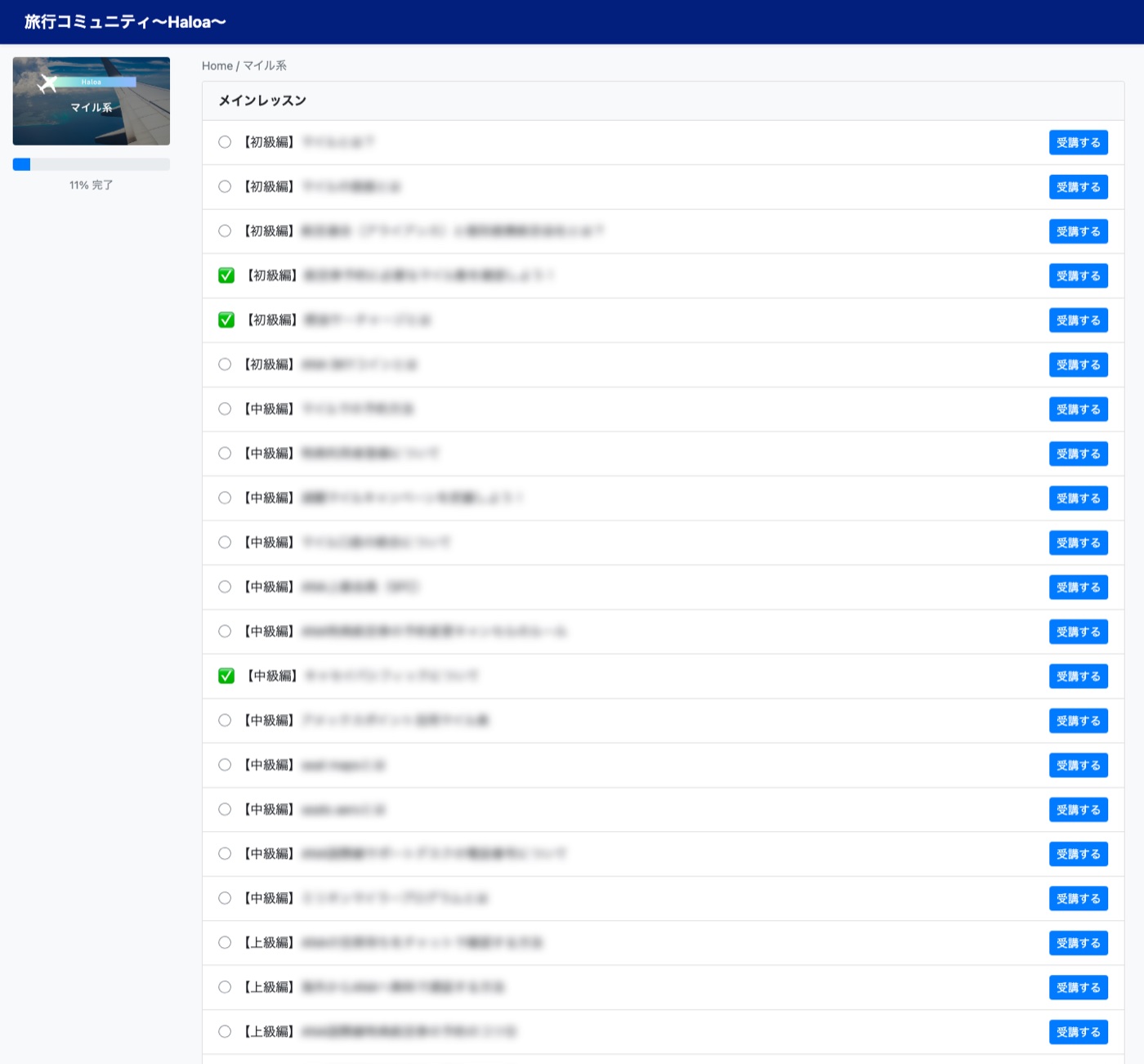Click 受講する for the second 初級編 lesson
This screenshot has height=1064, width=1144.
pyautogui.click(x=1078, y=187)
